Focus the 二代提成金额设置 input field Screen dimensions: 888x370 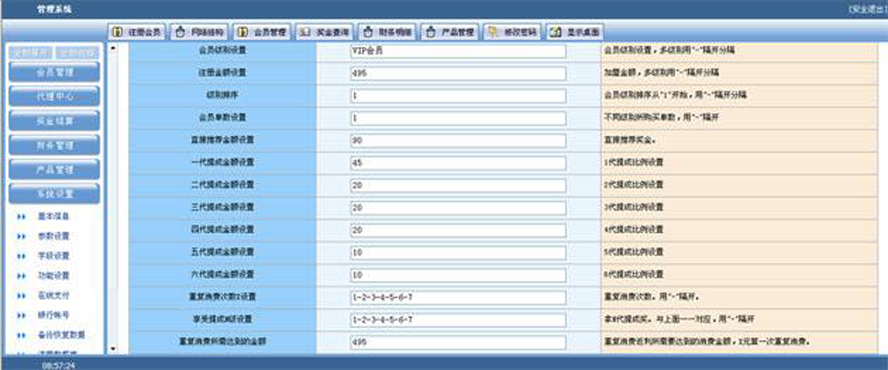[x=458, y=186]
